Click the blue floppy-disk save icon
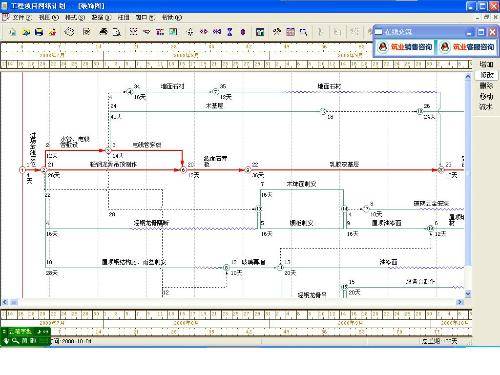Screen dimensions: 500x375 (x=39, y=32)
